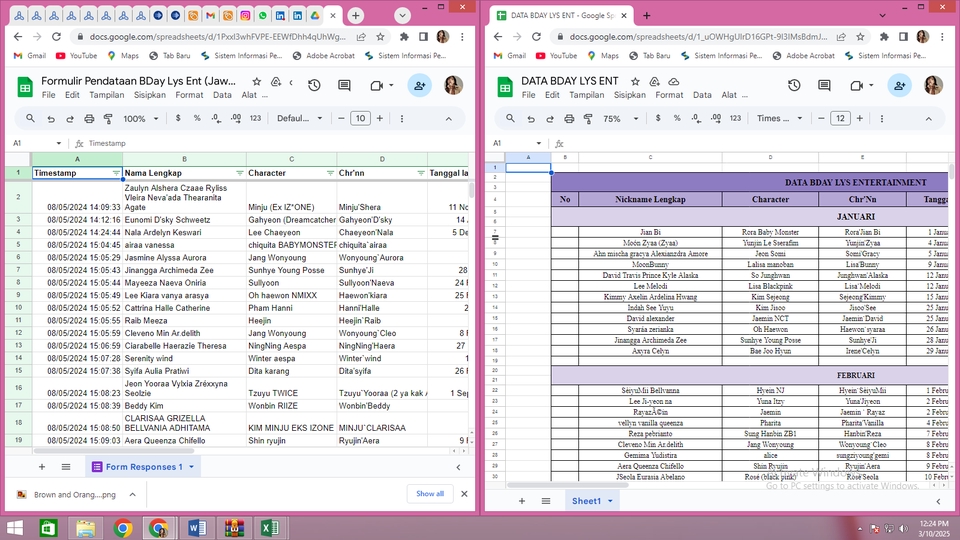
Task: Open comments panel in left Formulir window
Action: [344, 86]
